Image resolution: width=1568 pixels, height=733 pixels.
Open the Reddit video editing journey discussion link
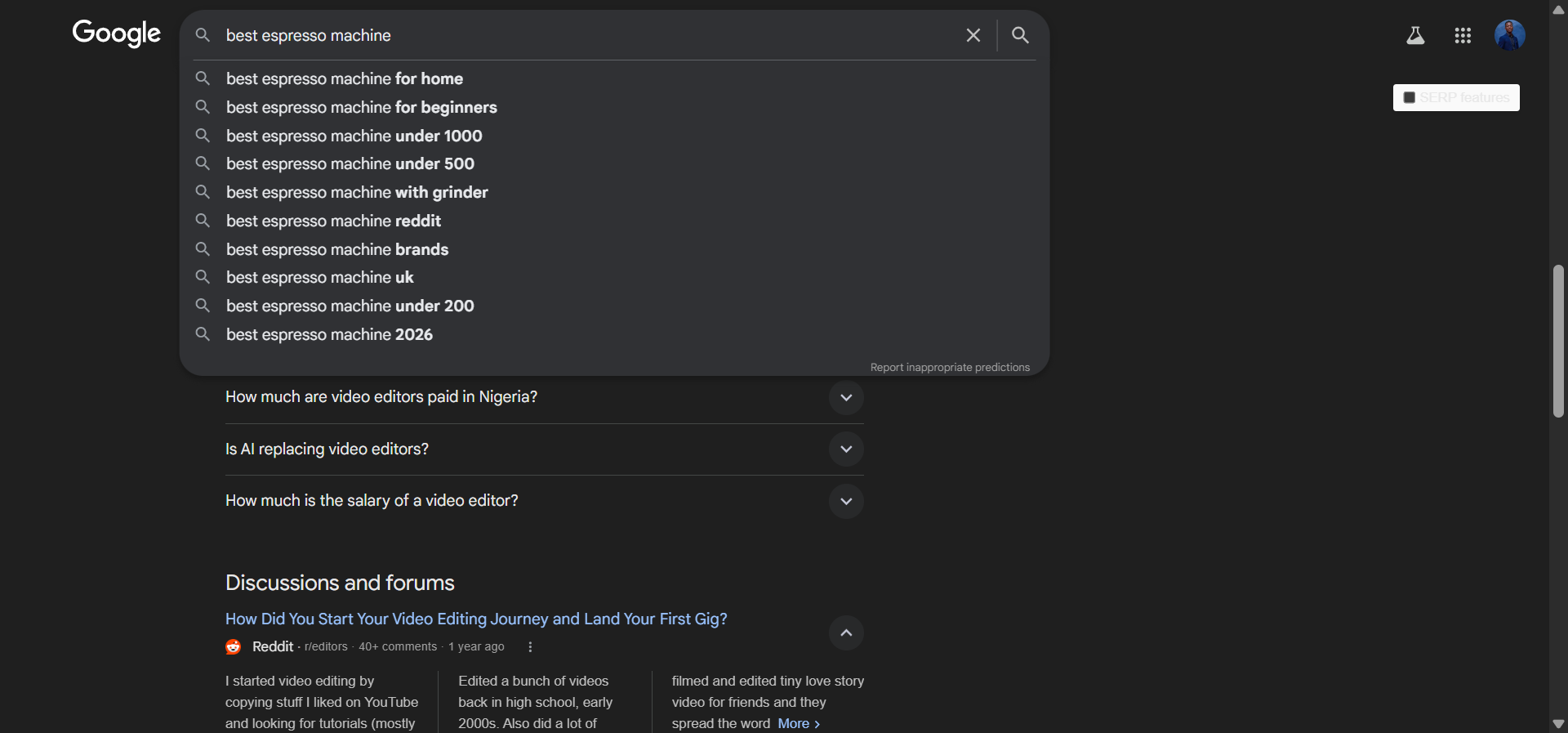(x=476, y=619)
